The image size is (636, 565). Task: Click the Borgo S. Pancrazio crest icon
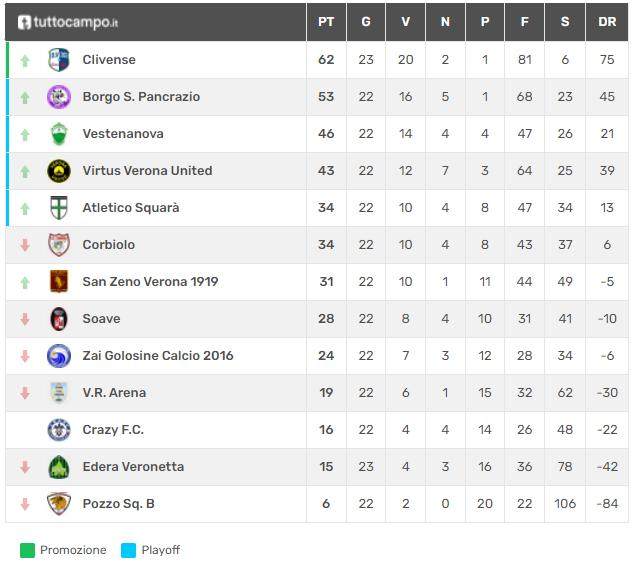(59, 97)
